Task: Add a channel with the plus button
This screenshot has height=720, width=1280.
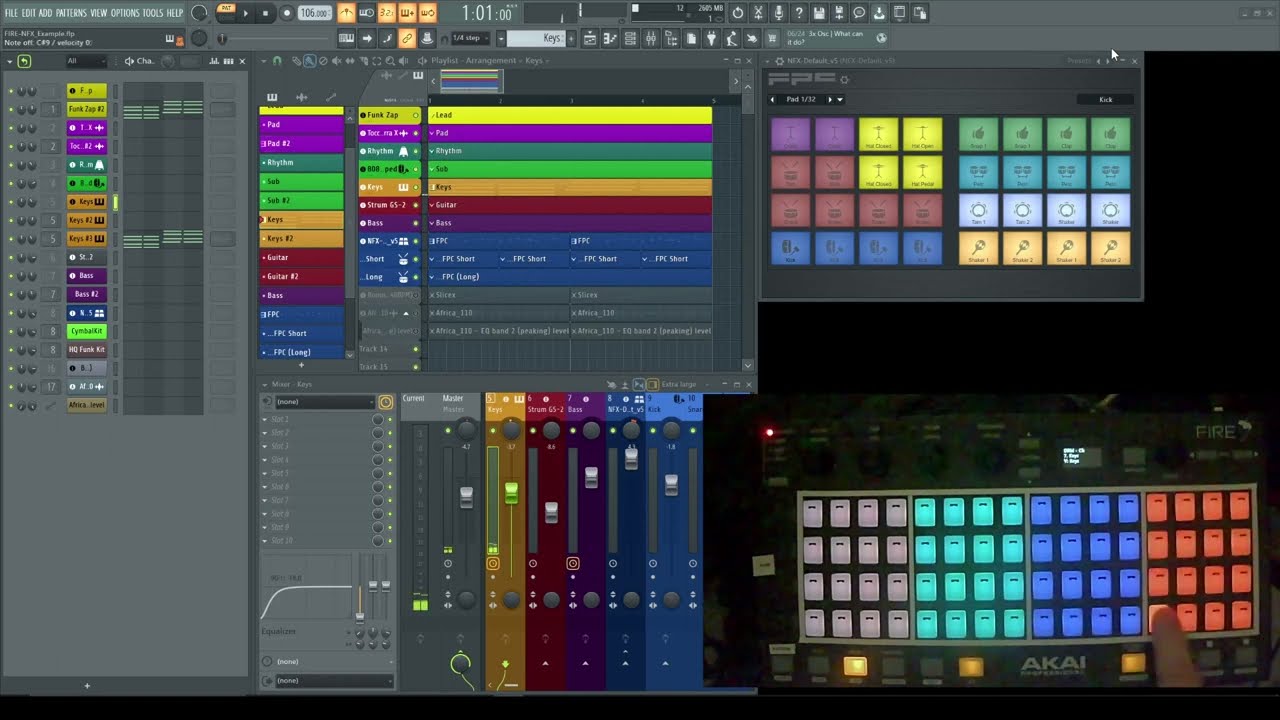Action: click(87, 686)
